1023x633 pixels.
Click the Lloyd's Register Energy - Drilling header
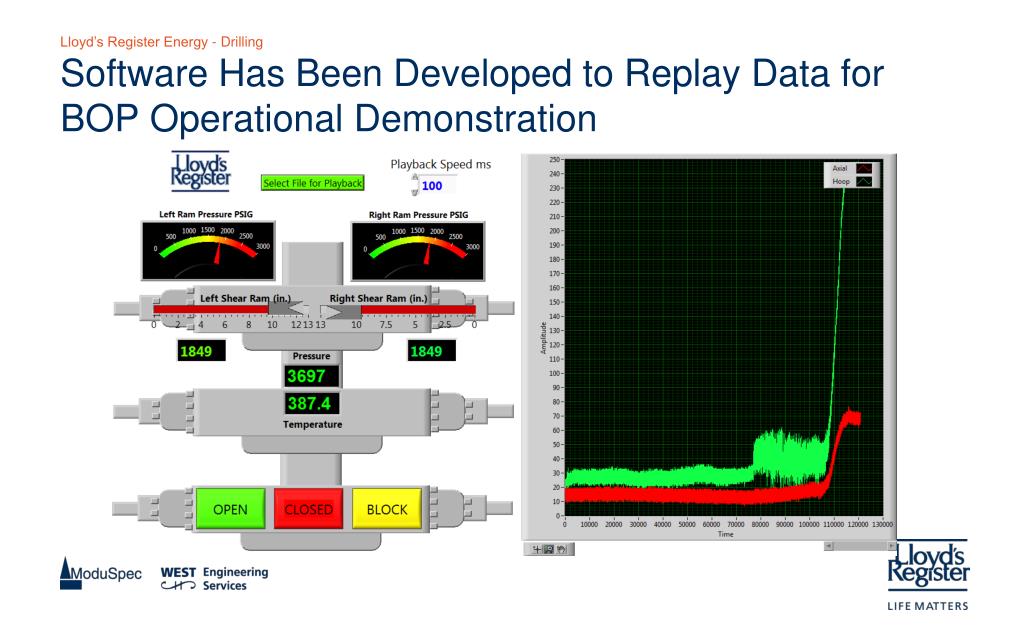[x=161, y=42]
